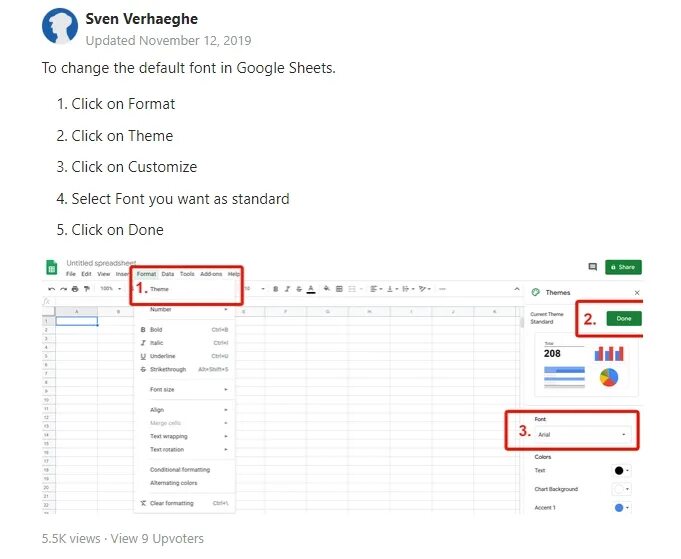Toggle Italic in the toolbar
The width and height of the screenshot is (681, 559).
[287, 289]
